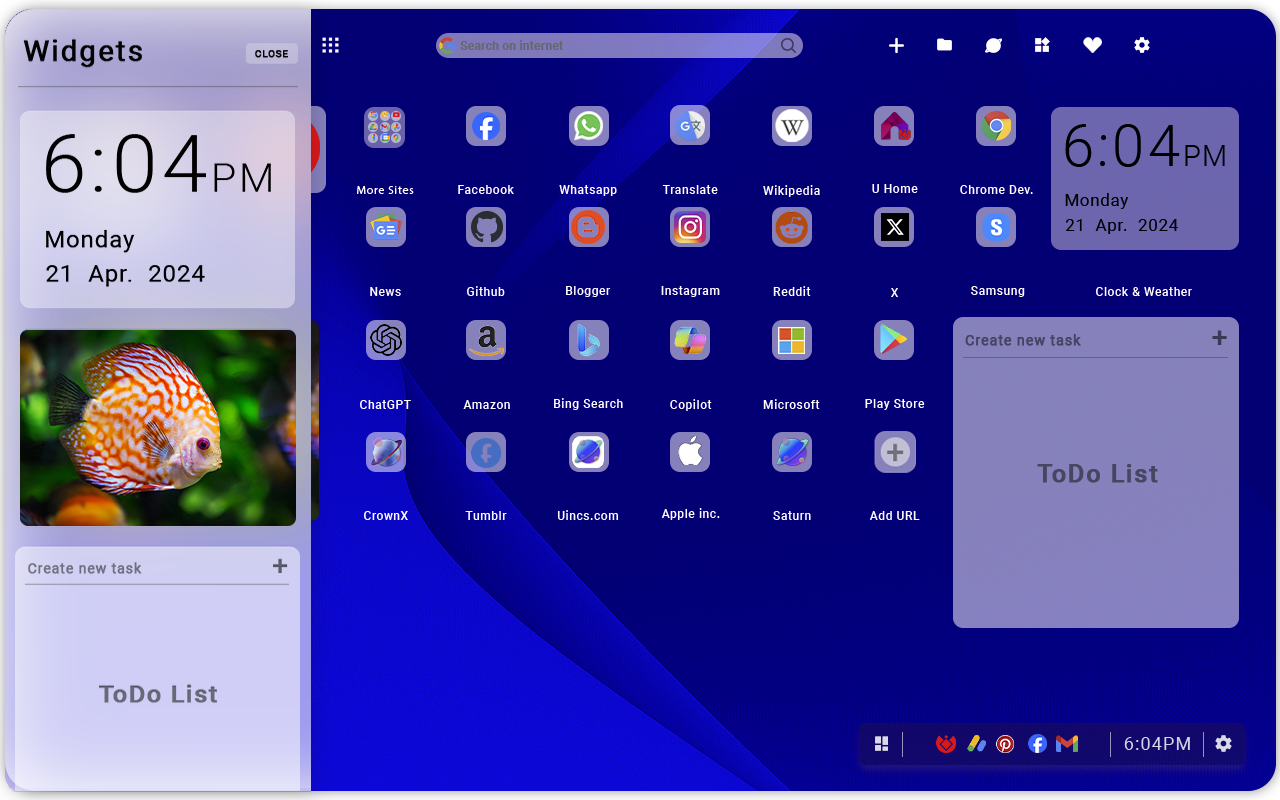Image resolution: width=1280 pixels, height=800 pixels.
Task: Close the Widgets panel
Action: pyautogui.click(x=271, y=54)
